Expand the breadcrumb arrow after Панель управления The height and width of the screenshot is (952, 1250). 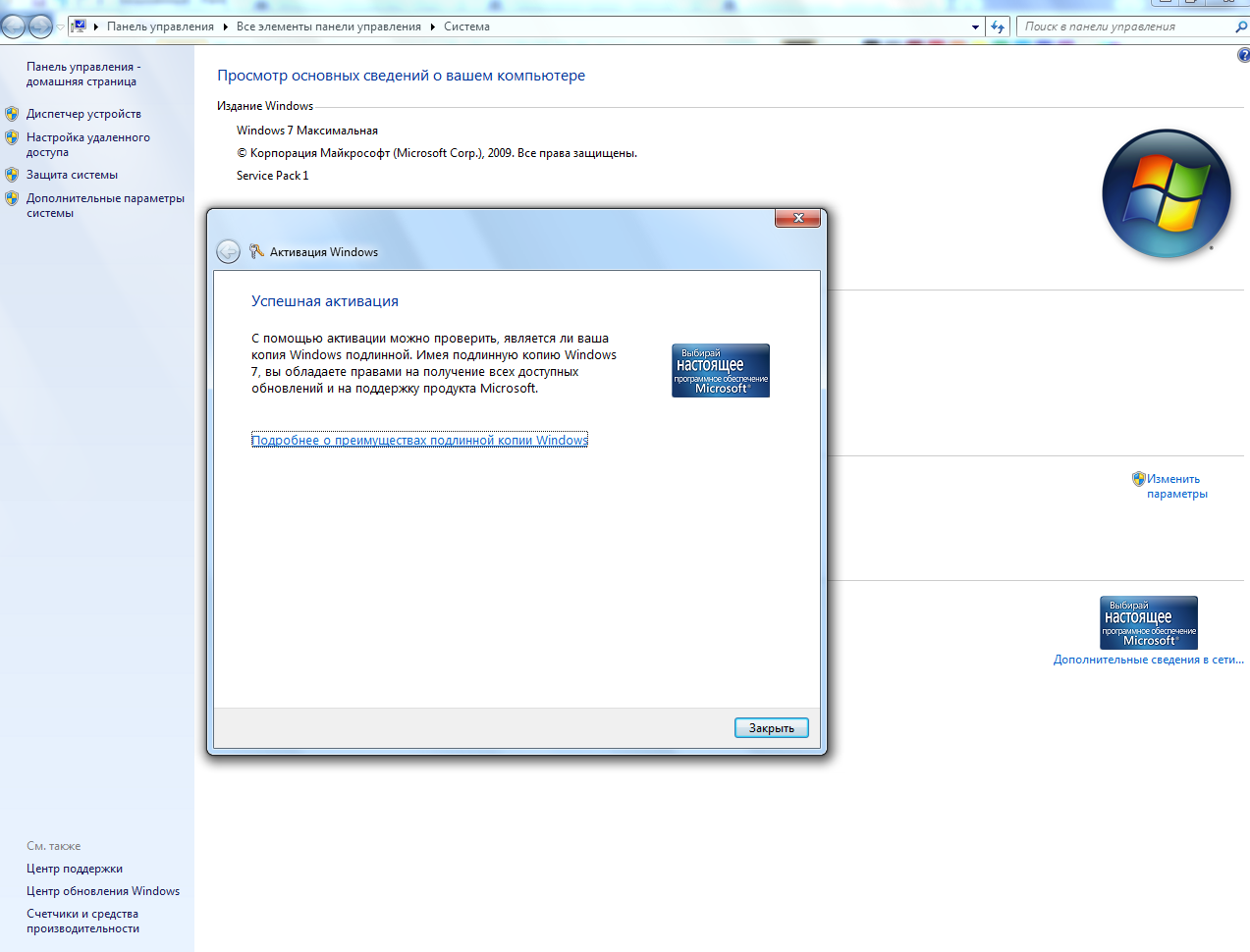[226, 27]
